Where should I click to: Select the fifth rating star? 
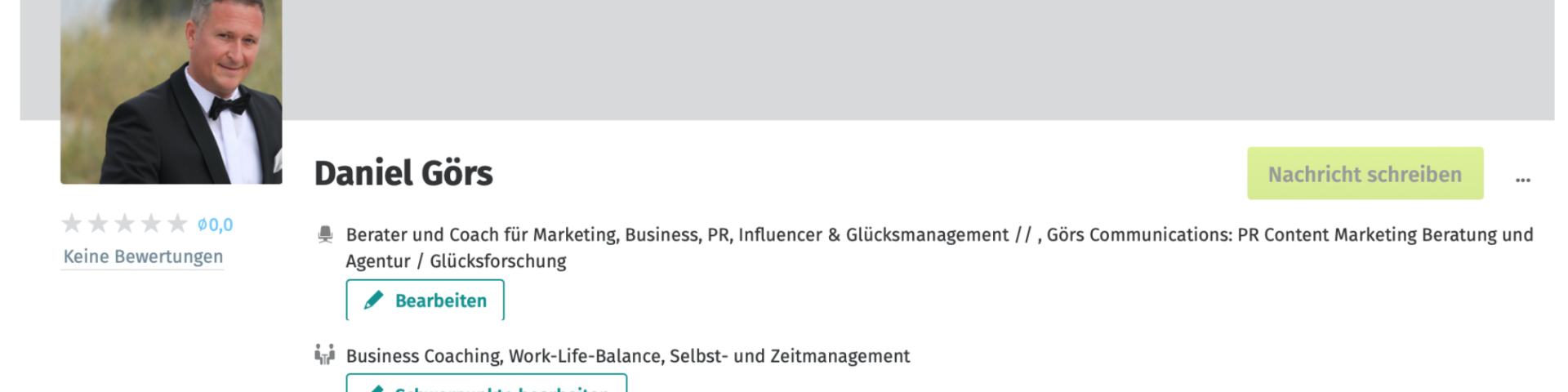click(x=177, y=223)
